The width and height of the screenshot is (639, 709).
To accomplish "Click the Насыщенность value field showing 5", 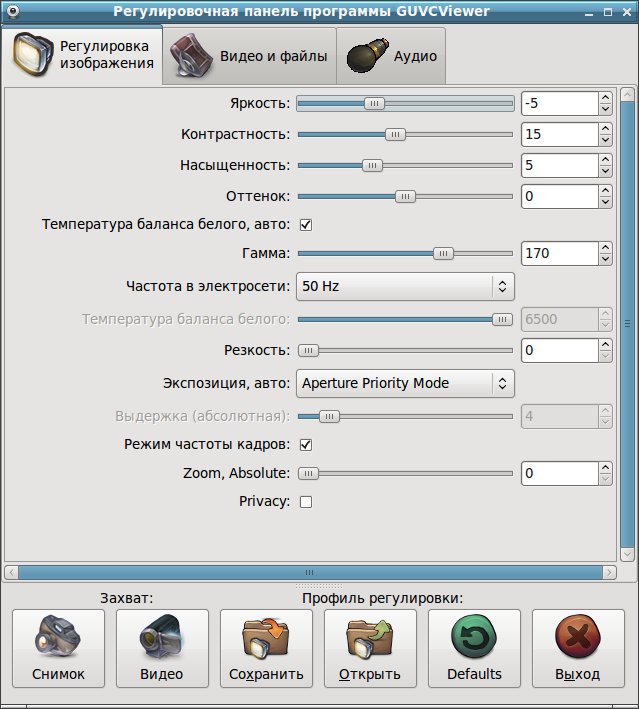I will pos(560,165).
